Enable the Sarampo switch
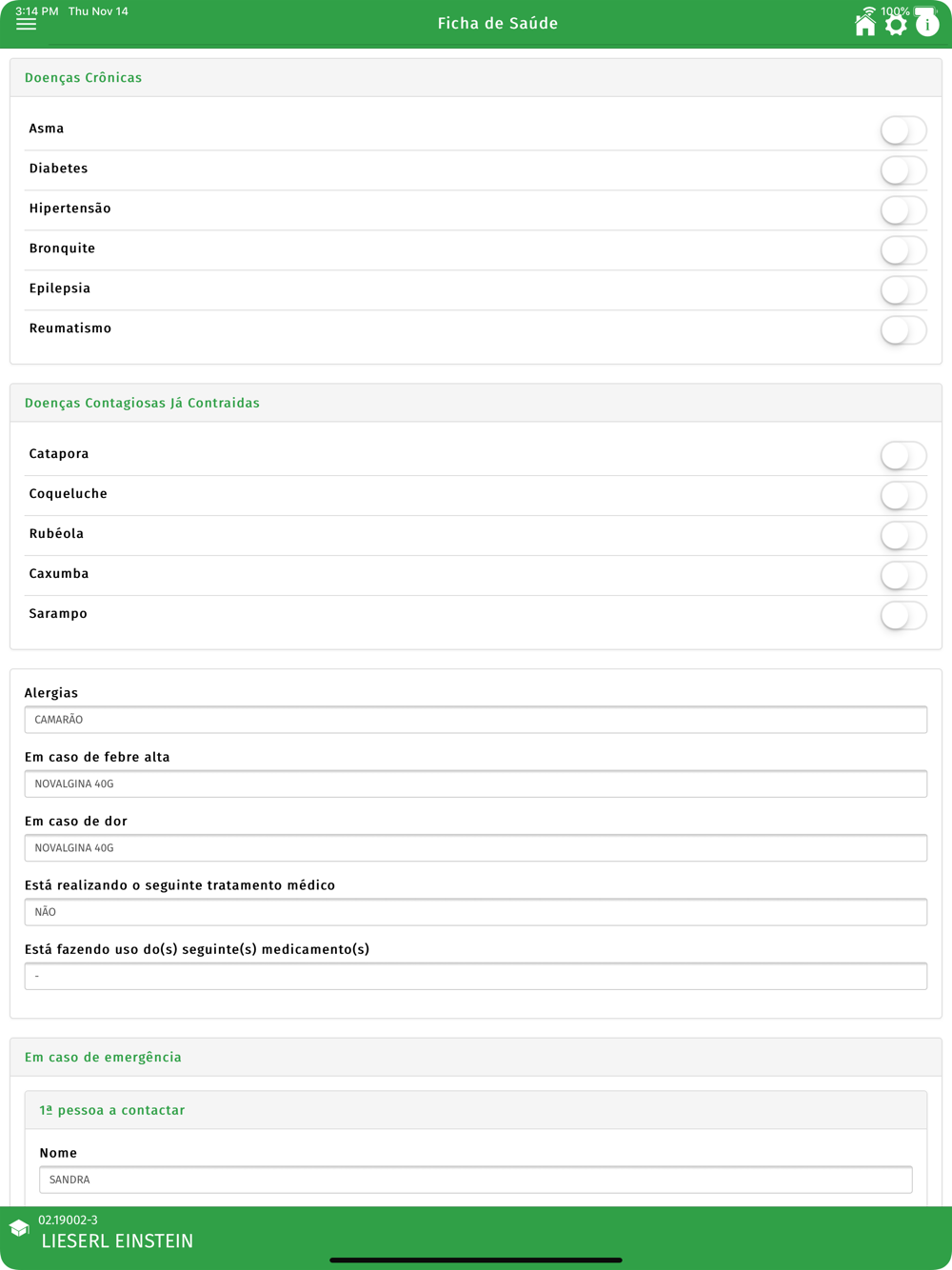This screenshot has width=952, height=1270. tap(902, 615)
